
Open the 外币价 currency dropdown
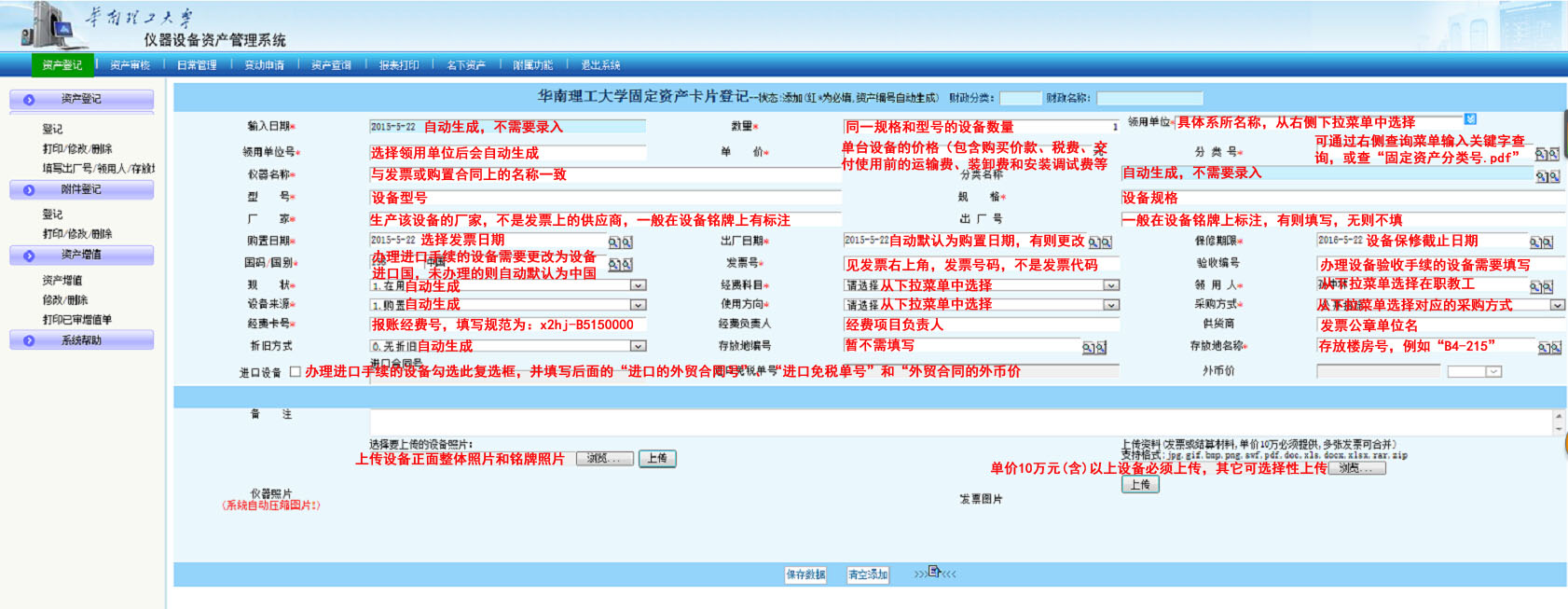pyautogui.click(x=1474, y=371)
